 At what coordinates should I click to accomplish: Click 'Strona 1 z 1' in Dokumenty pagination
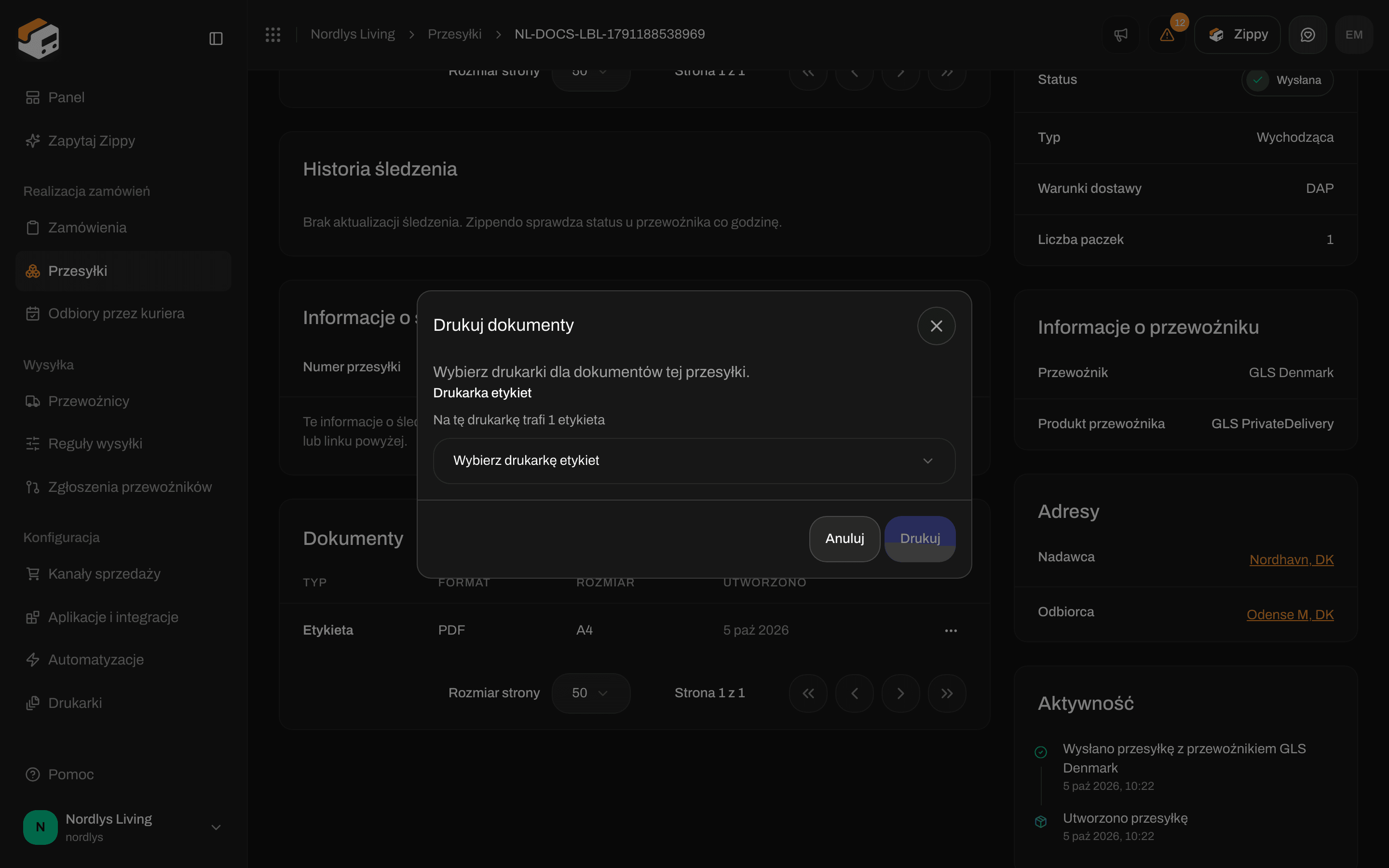tap(709, 693)
